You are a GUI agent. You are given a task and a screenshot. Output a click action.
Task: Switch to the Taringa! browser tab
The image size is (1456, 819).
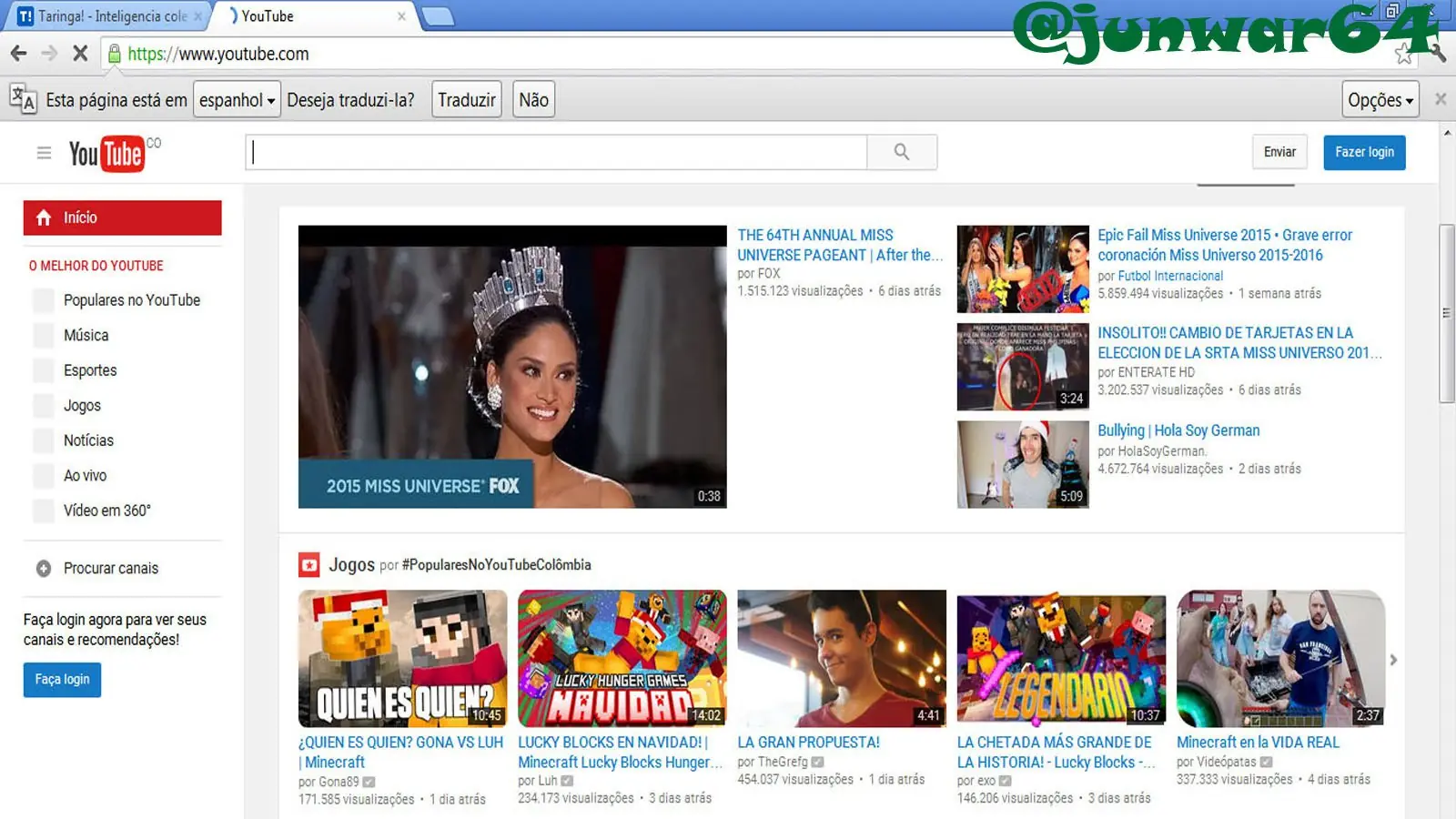107,16
